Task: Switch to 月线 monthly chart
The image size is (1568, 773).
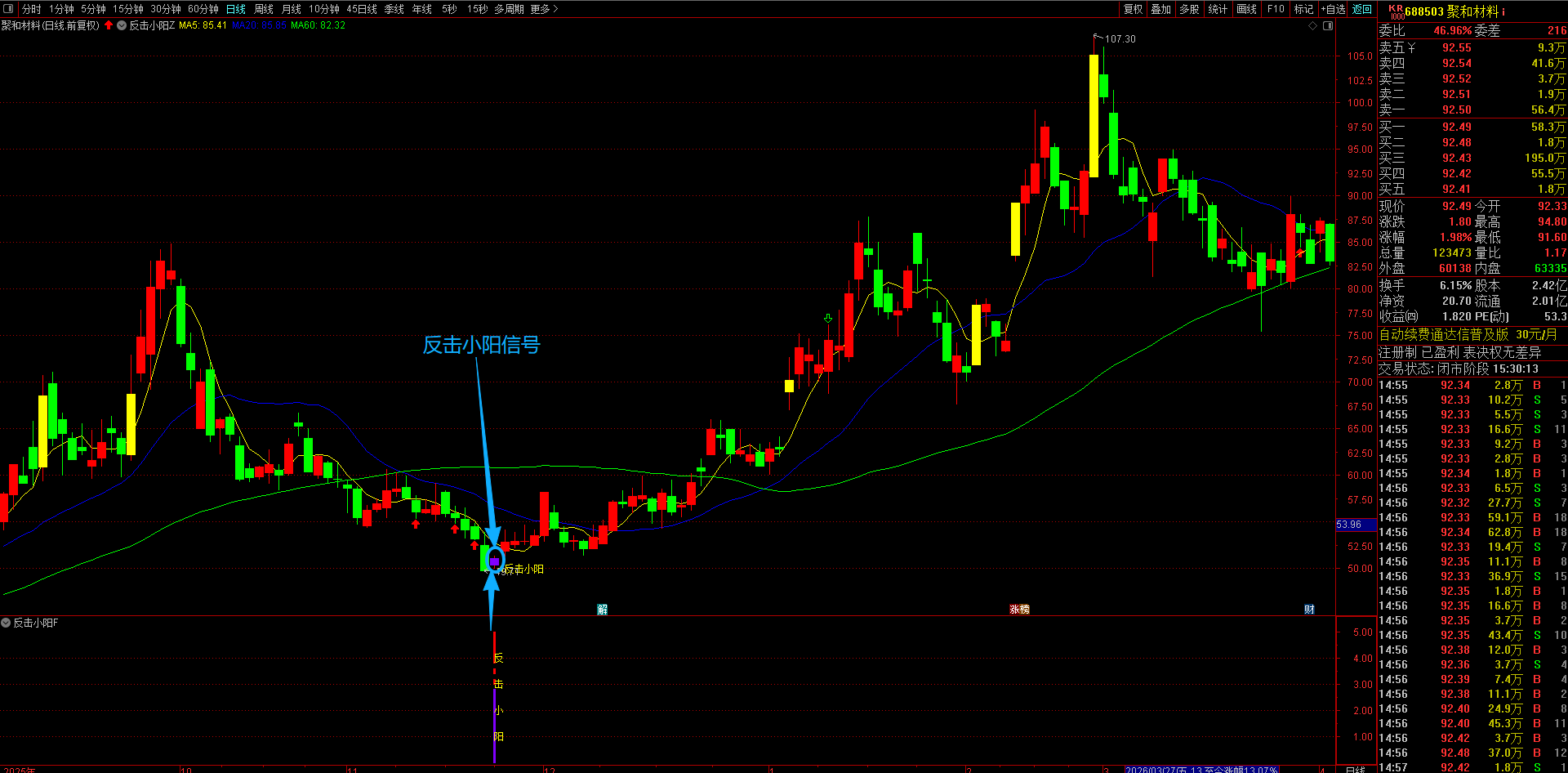Action: click(x=292, y=9)
